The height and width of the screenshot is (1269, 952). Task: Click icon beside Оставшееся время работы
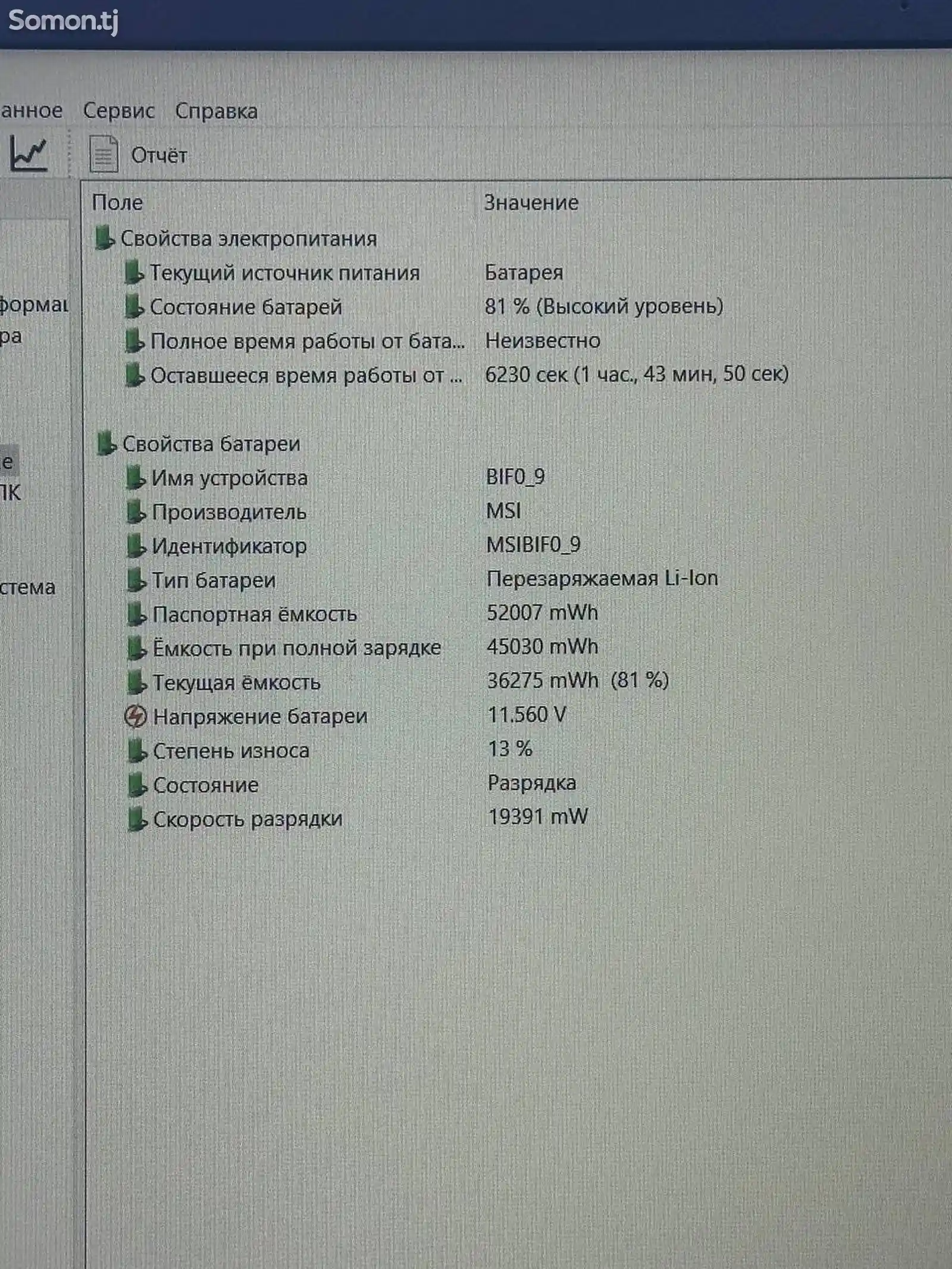[x=134, y=375]
